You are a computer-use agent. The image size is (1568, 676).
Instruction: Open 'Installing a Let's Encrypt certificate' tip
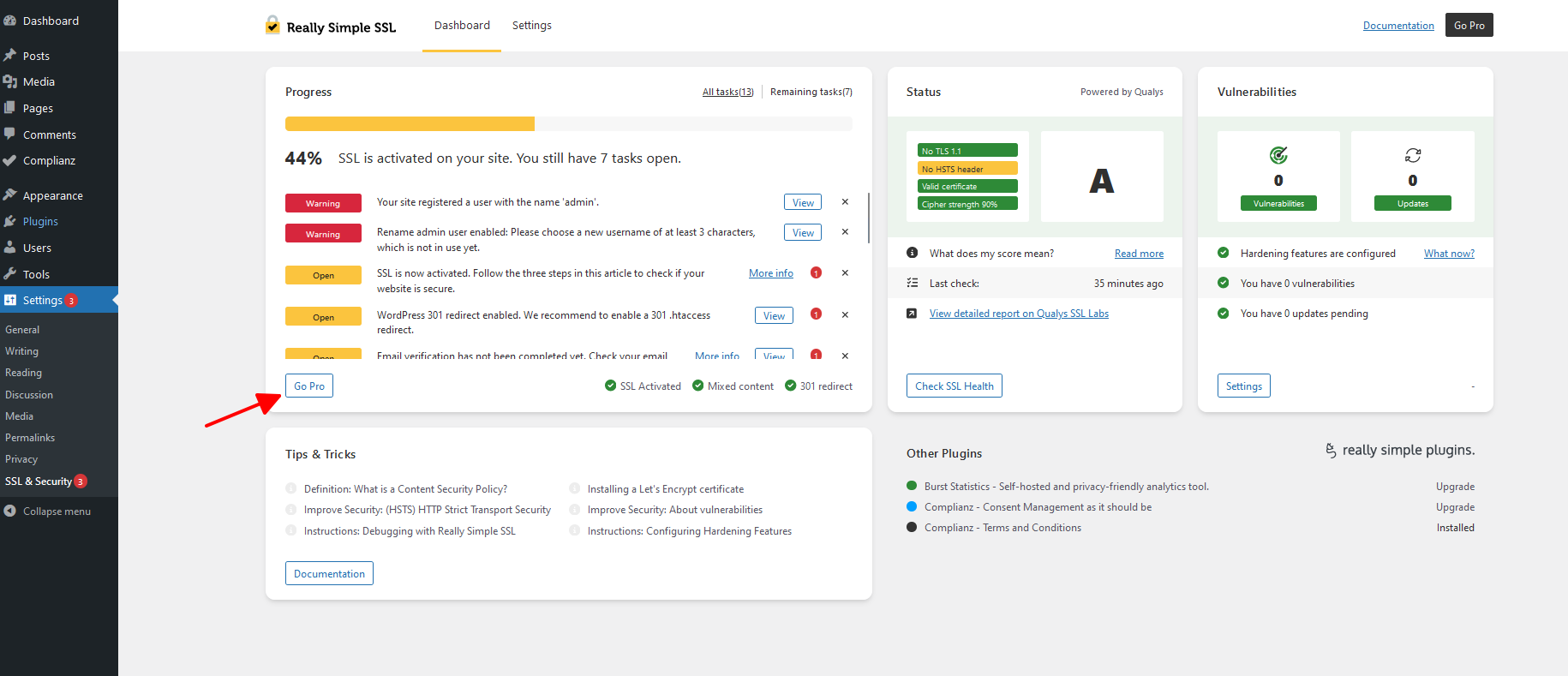[666, 489]
